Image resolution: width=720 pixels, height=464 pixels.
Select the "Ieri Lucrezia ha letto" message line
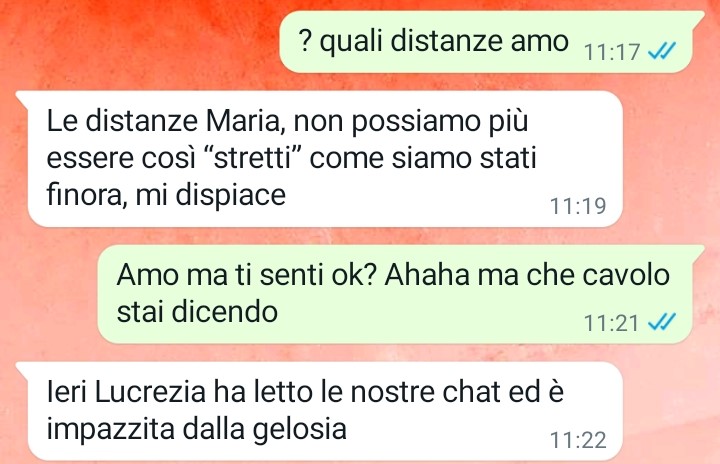coord(305,392)
